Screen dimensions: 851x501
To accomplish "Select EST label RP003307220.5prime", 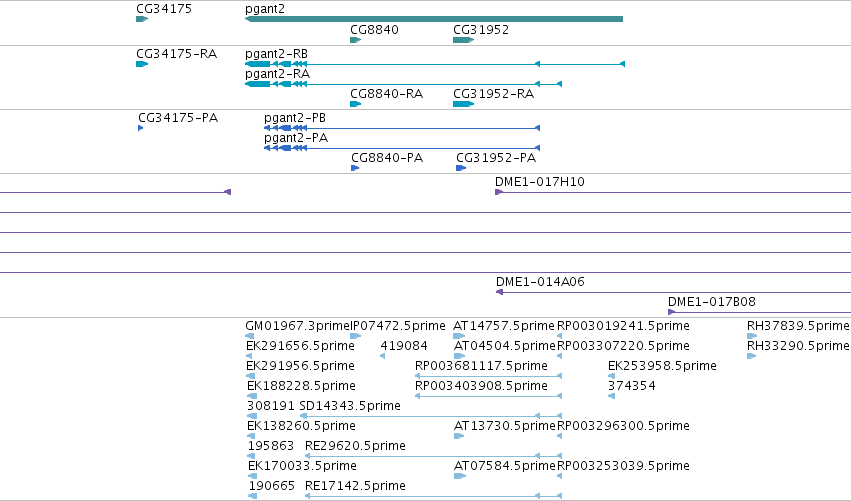I will click(623, 346).
